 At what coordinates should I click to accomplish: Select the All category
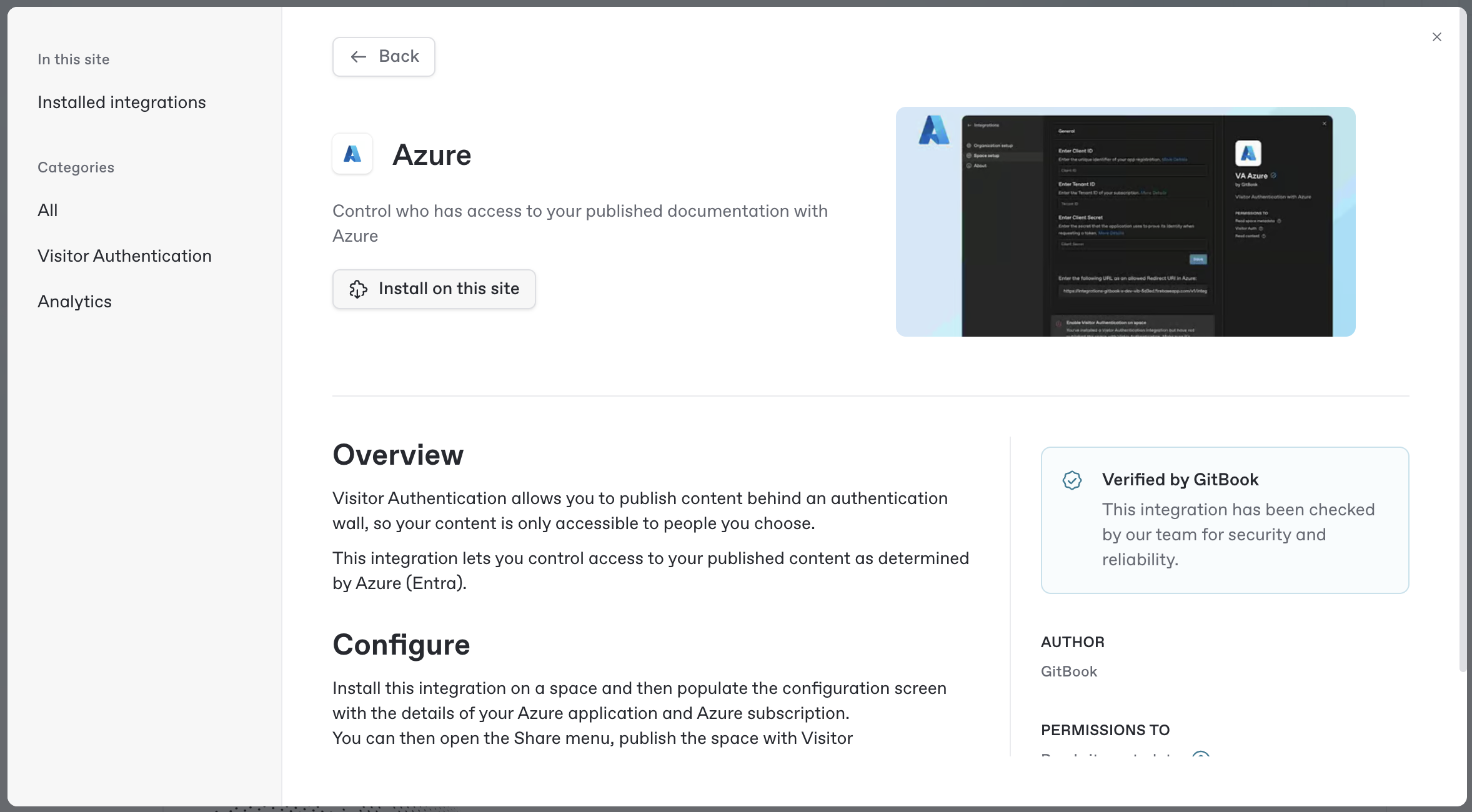click(x=47, y=210)
